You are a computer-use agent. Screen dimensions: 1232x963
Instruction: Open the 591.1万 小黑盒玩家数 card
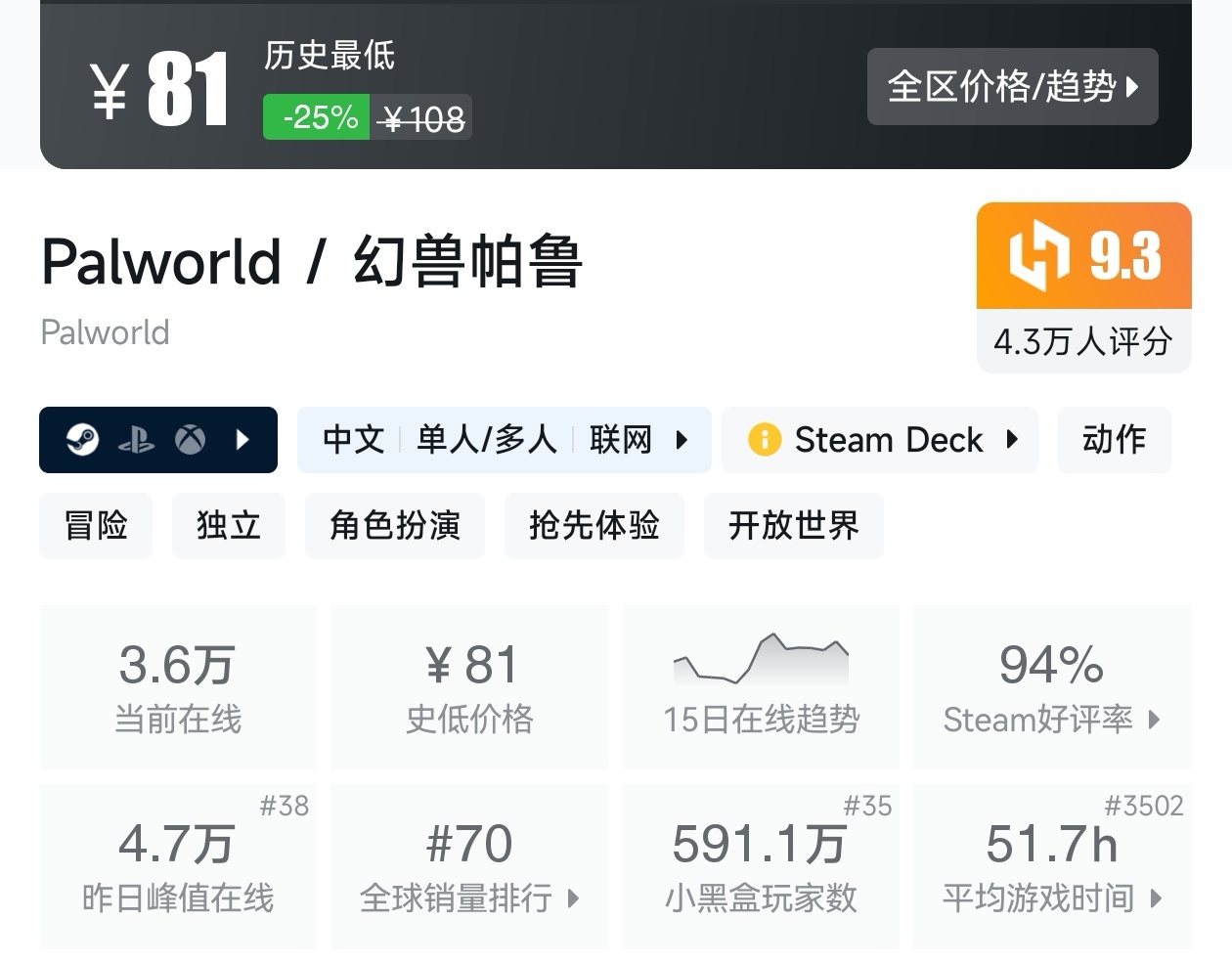[761, 866]
